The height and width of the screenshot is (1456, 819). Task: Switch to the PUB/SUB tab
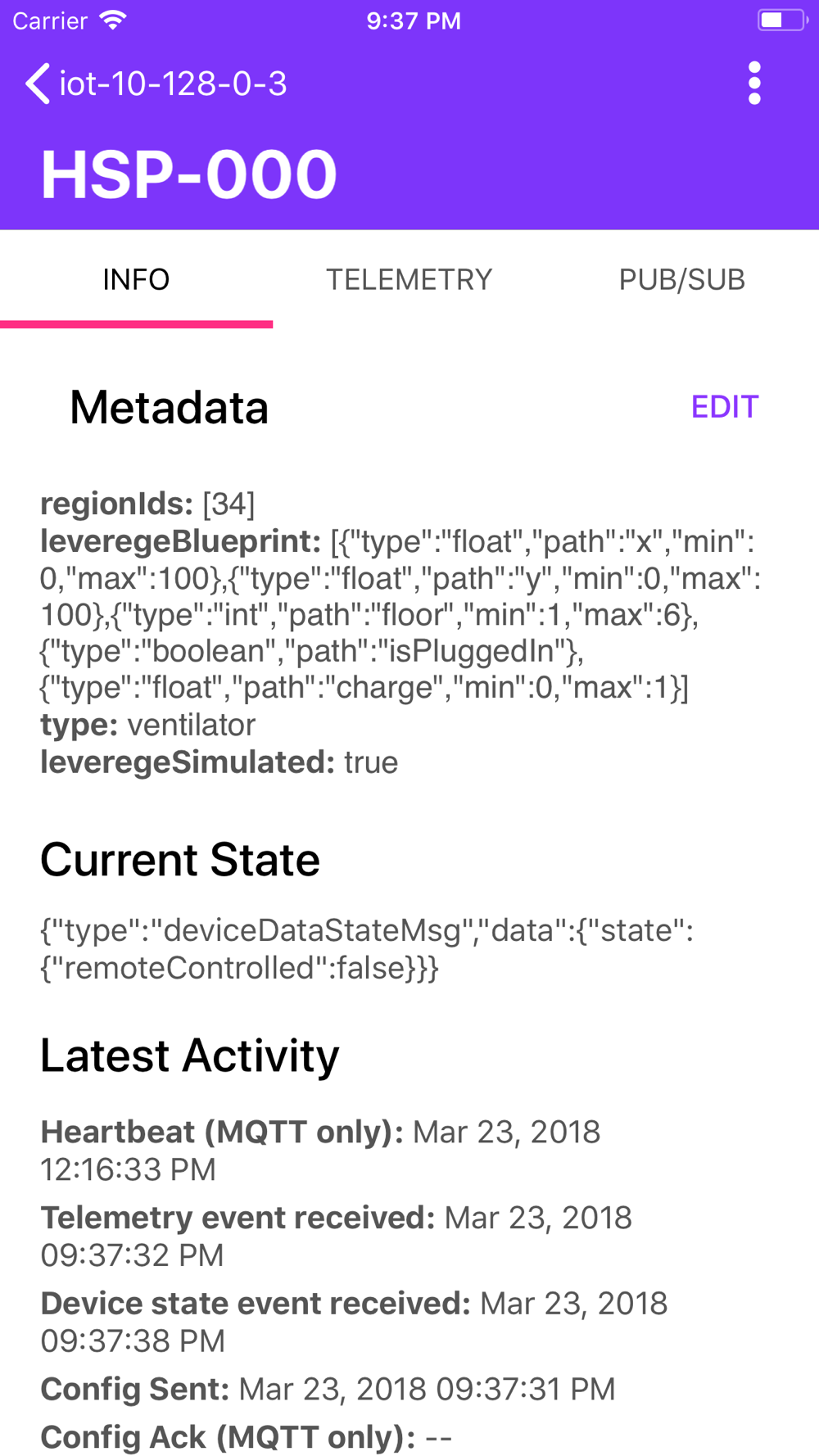click(x=682, y=280)
